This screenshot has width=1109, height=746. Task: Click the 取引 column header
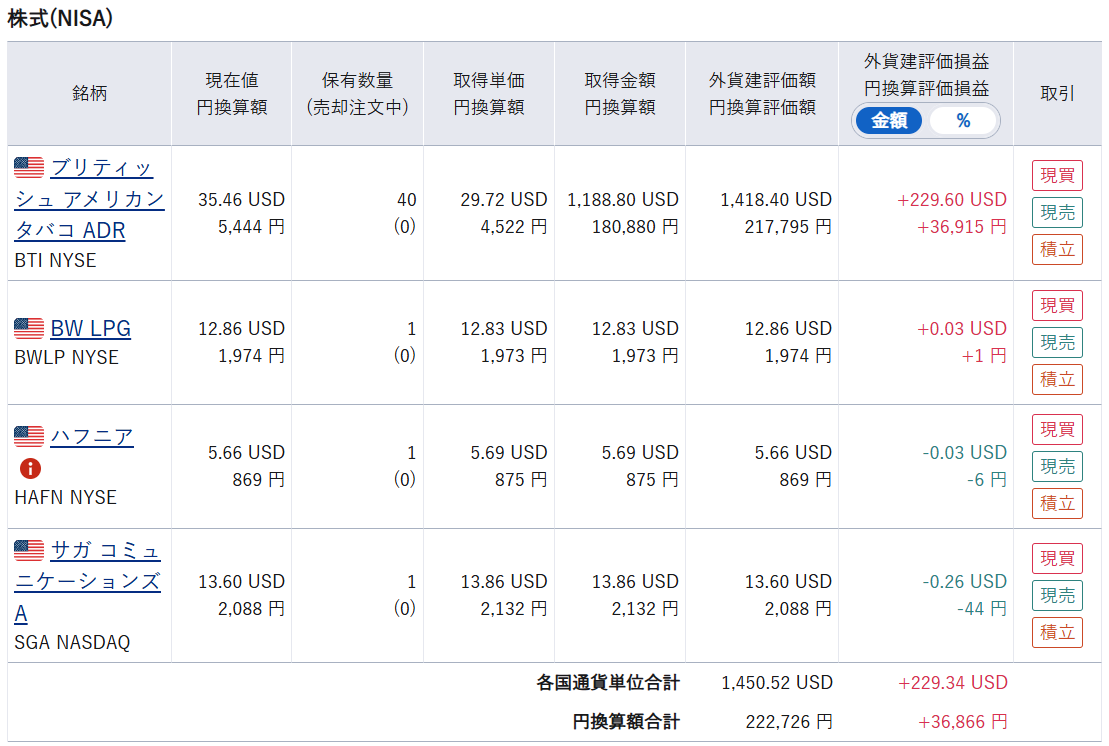(1057, 93)
